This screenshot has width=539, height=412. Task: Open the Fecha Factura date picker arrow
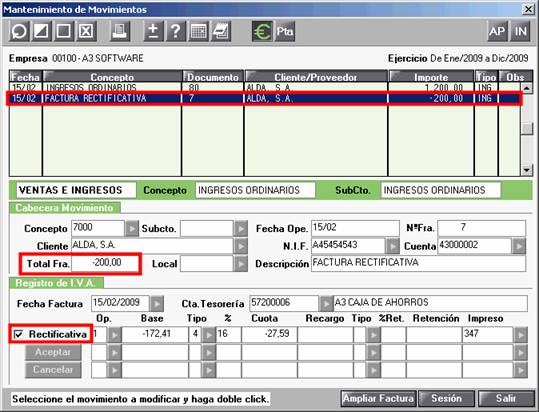pos(157,304)
